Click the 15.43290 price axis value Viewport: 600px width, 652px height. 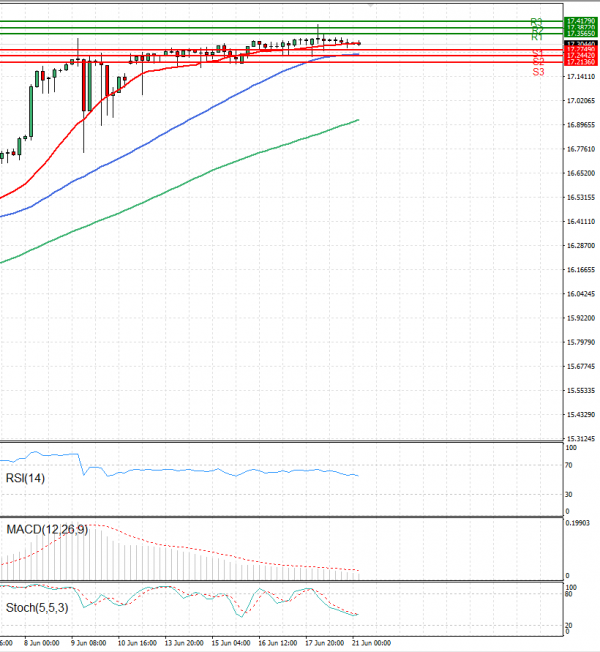pyautogui.click(x=581, y=415)
